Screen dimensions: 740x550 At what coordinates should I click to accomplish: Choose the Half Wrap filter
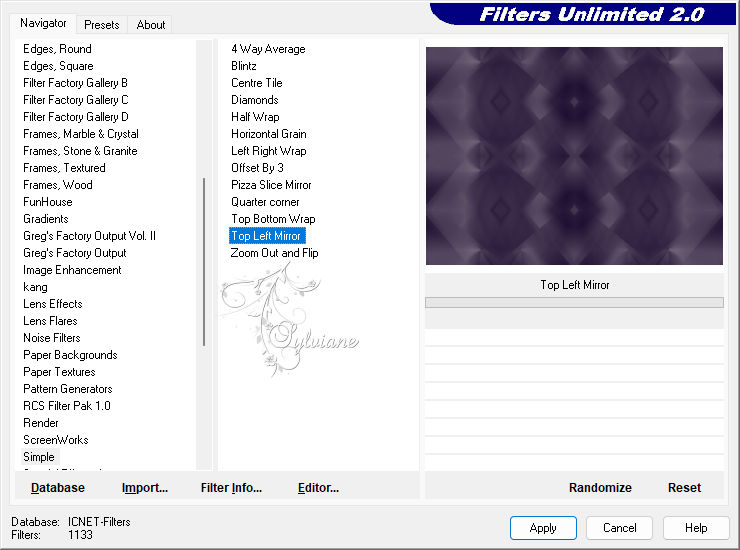pyautogui.click(x=255, y=117)
